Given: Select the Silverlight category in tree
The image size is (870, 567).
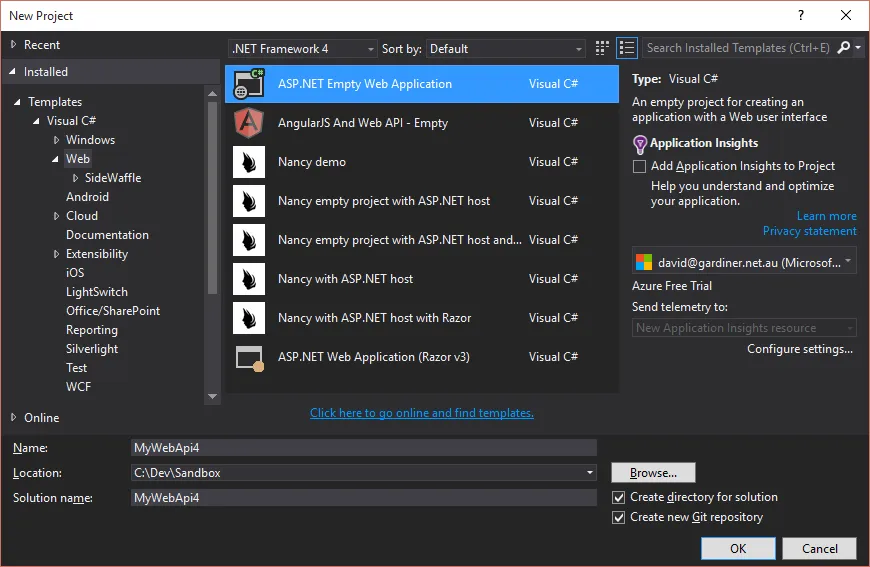Looking at the screenshot, I should (x=92, y=349).
